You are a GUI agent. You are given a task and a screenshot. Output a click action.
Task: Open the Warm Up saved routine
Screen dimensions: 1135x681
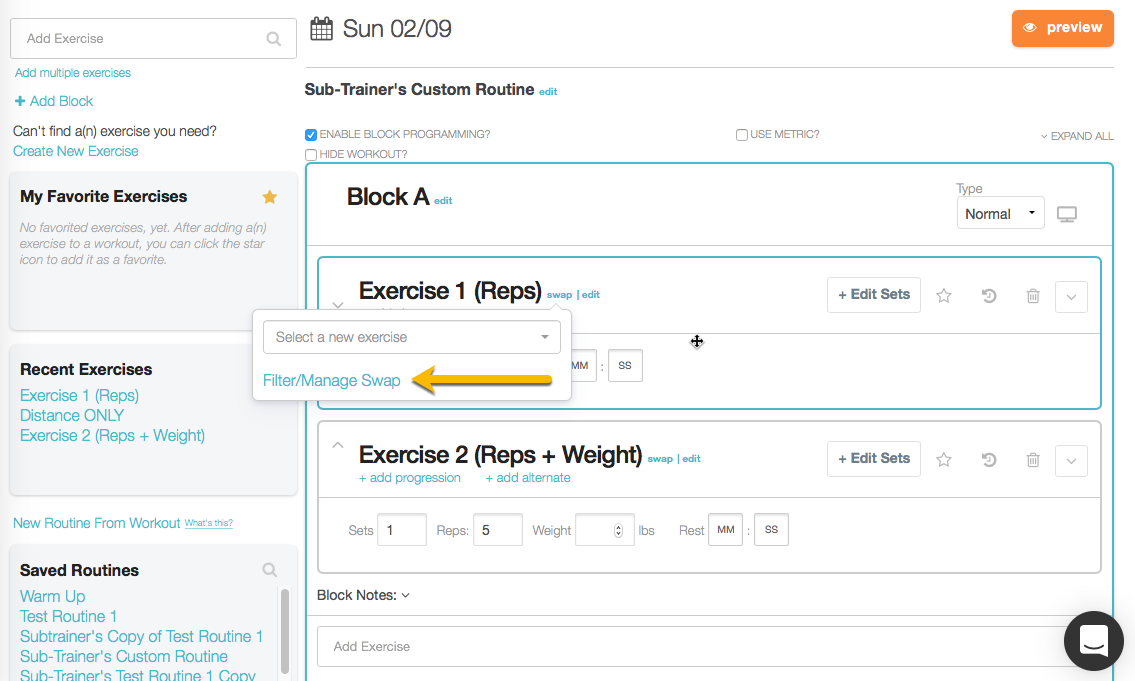pyautogui.click(x=53, y=596)
